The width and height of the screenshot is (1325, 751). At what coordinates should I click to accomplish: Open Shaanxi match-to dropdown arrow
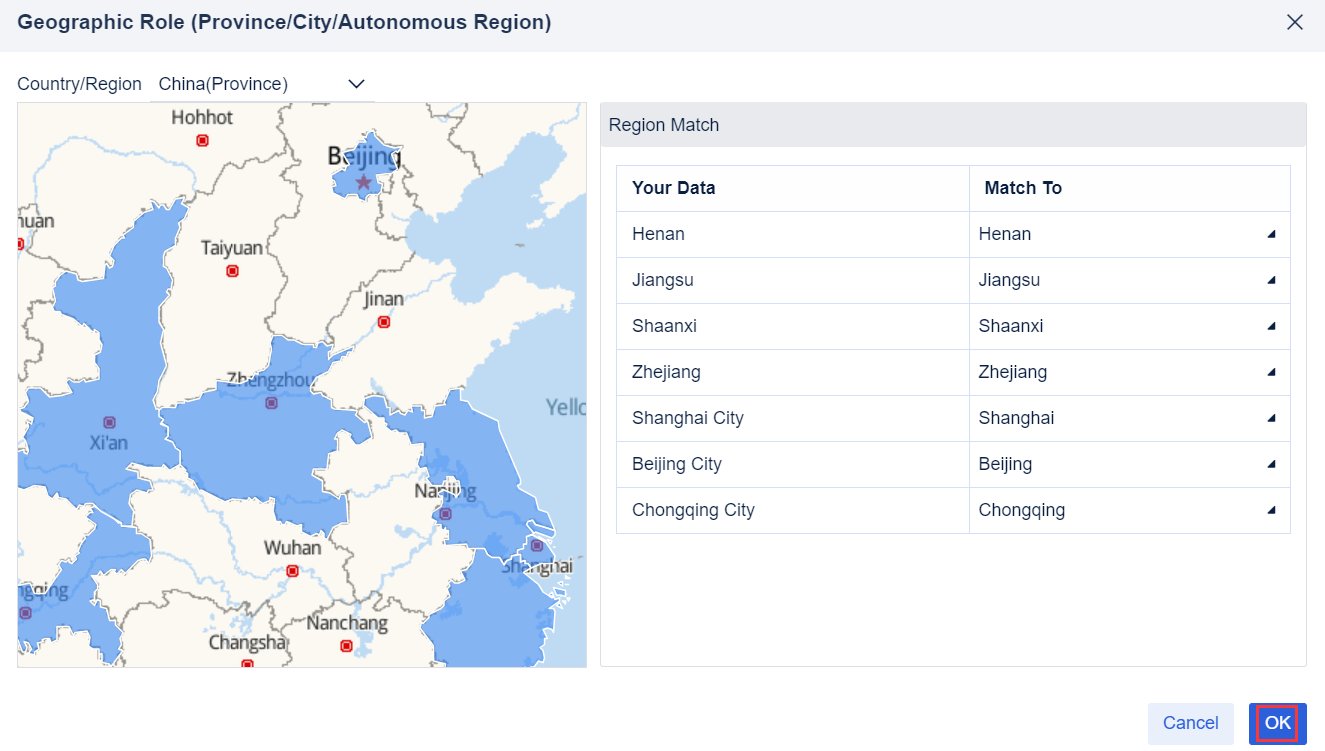click(1271, 326)
